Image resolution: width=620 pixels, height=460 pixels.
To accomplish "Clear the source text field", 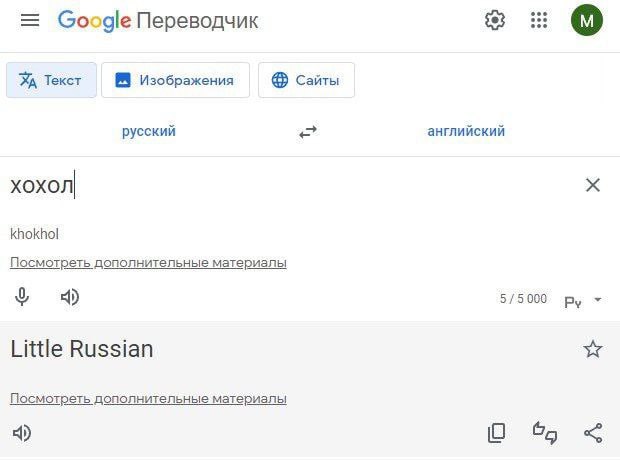I will click(x=593, y=185).
